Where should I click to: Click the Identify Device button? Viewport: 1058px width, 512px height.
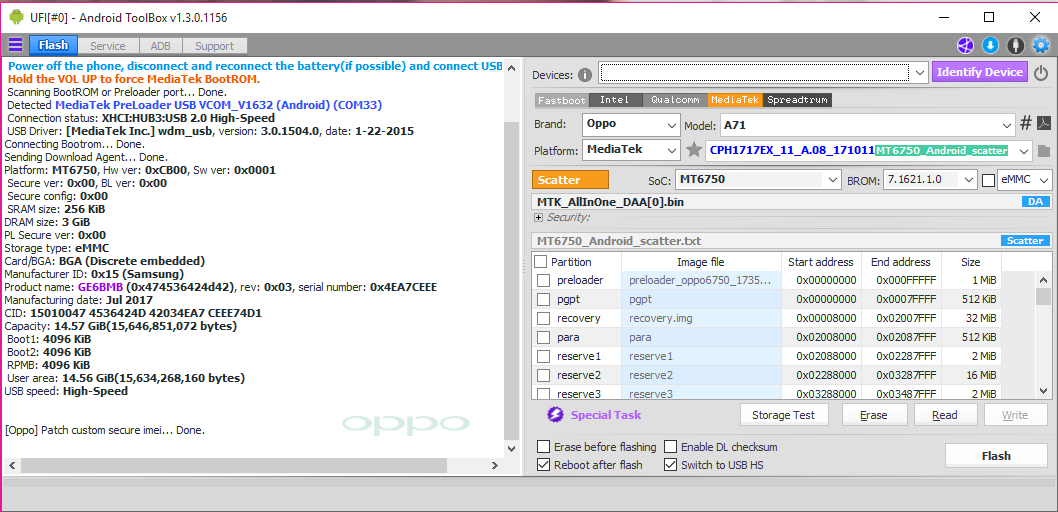pyautogui.click(x=980, y=72)
